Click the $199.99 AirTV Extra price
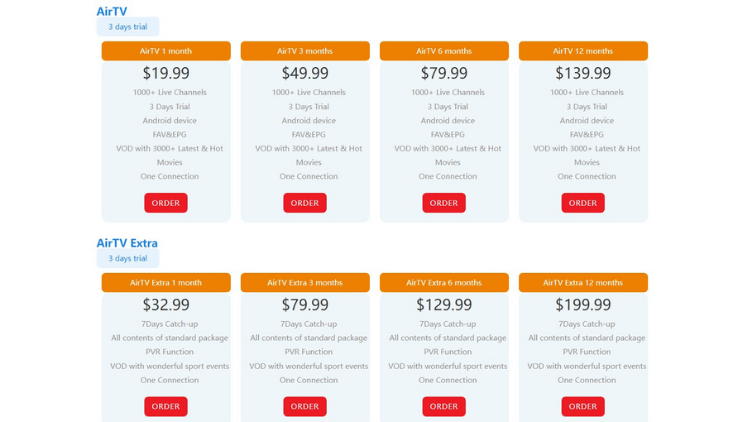 coord(583,305)
